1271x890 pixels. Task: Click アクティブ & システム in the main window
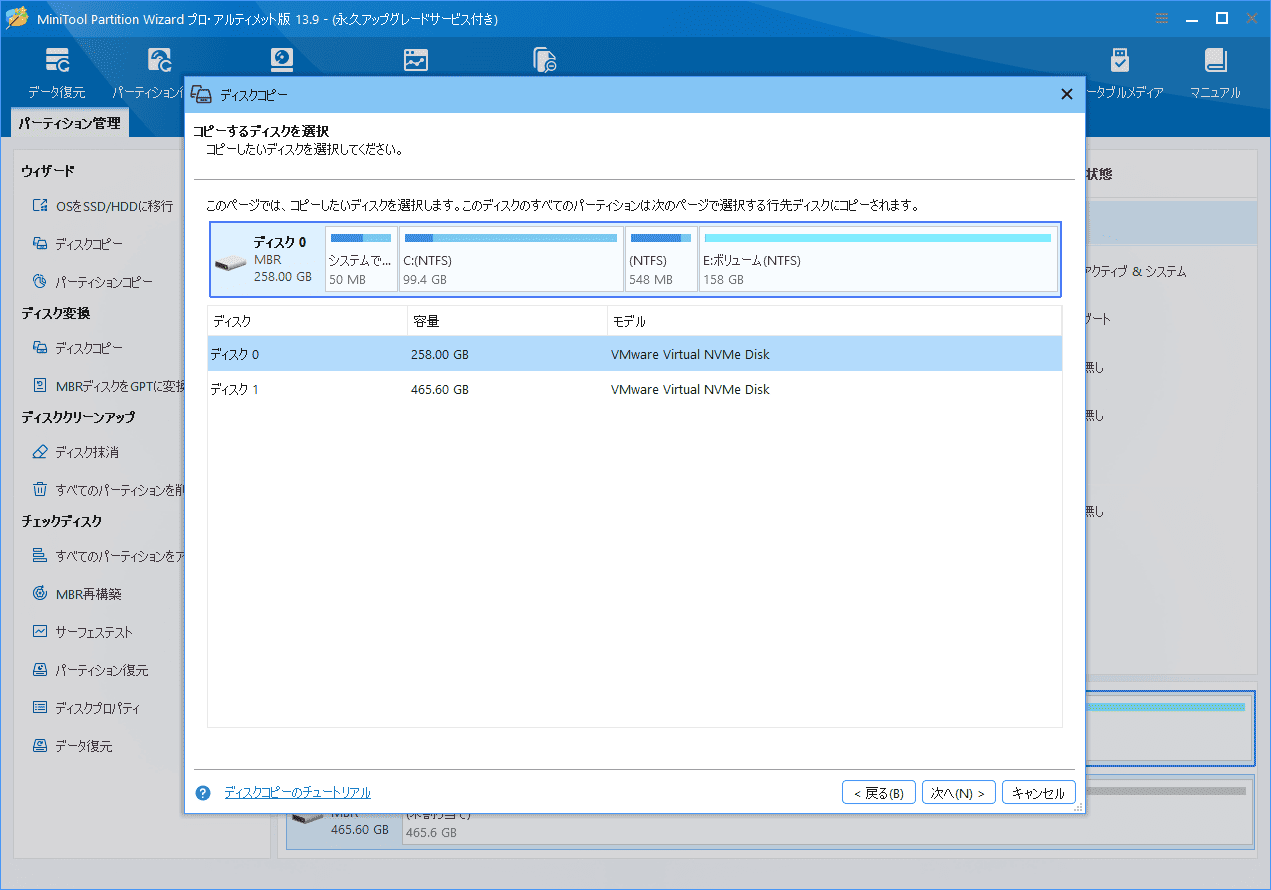(1136, 272)
